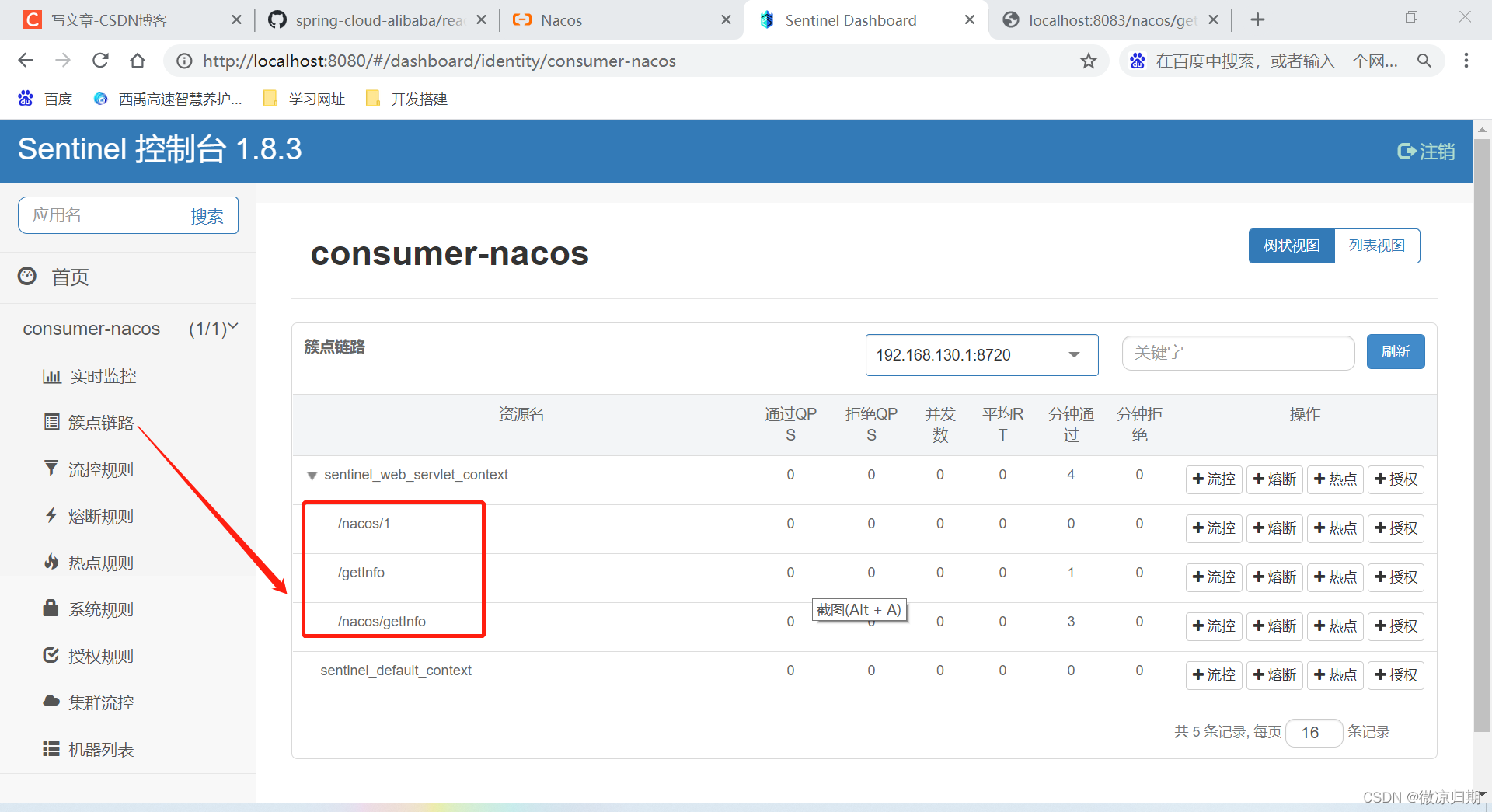Go to 首页 dashboard home
This screenshot has width=1492, height=812.
click(54, 277)
